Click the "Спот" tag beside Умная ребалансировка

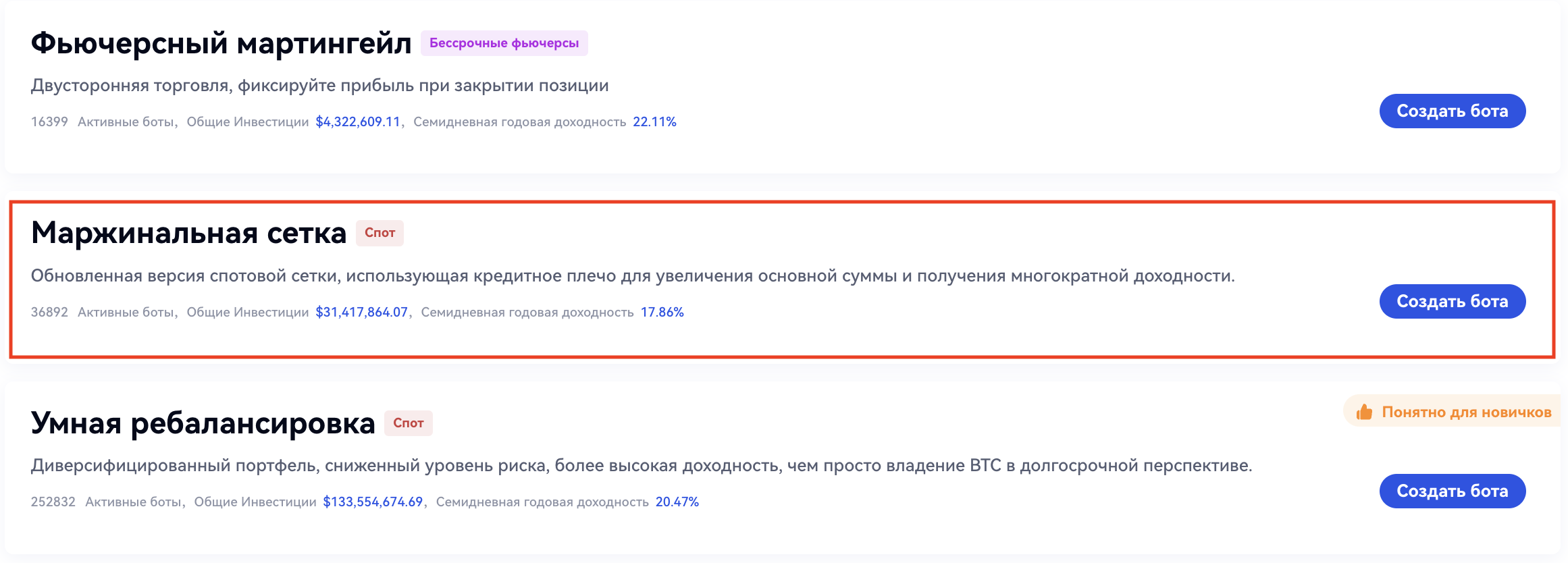coord(408,423)
